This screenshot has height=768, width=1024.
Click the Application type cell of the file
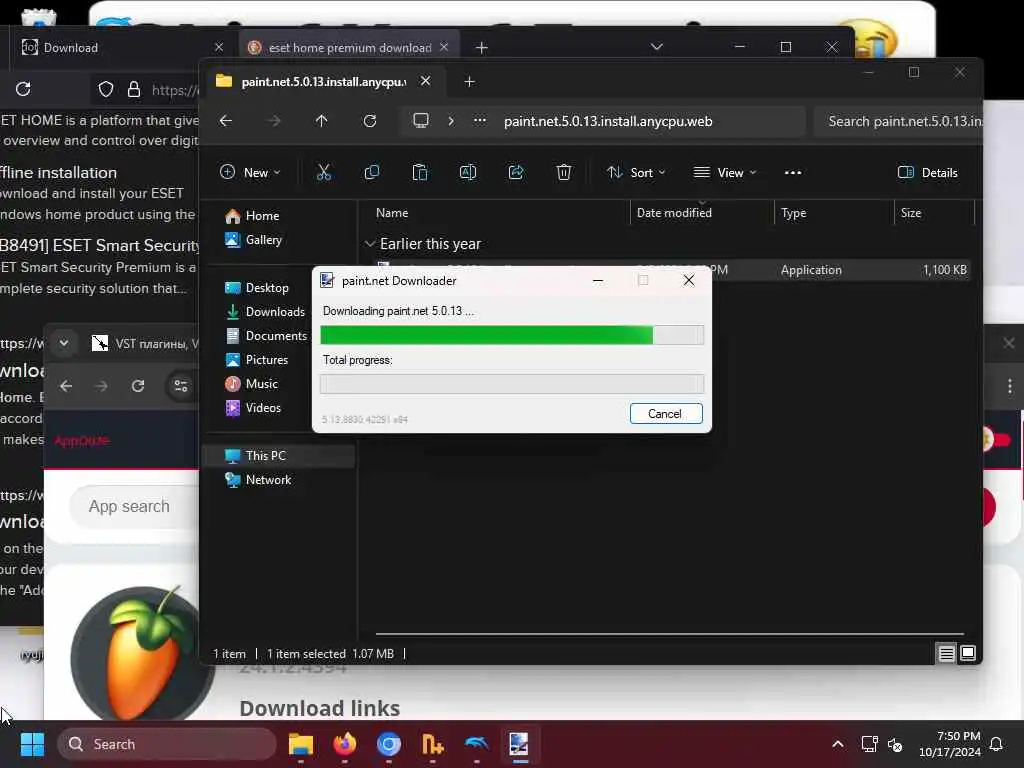pos(811,270)
